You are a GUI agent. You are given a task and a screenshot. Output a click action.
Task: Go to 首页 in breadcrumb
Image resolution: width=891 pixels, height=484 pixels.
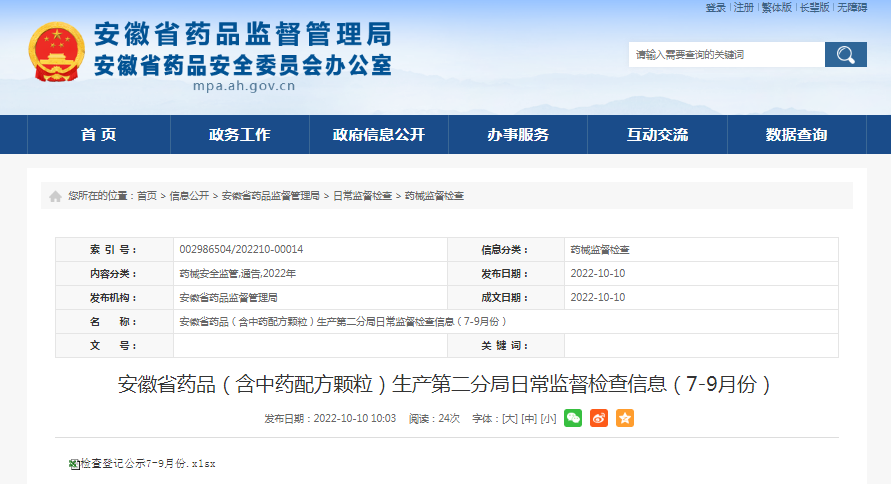(147, 196)
